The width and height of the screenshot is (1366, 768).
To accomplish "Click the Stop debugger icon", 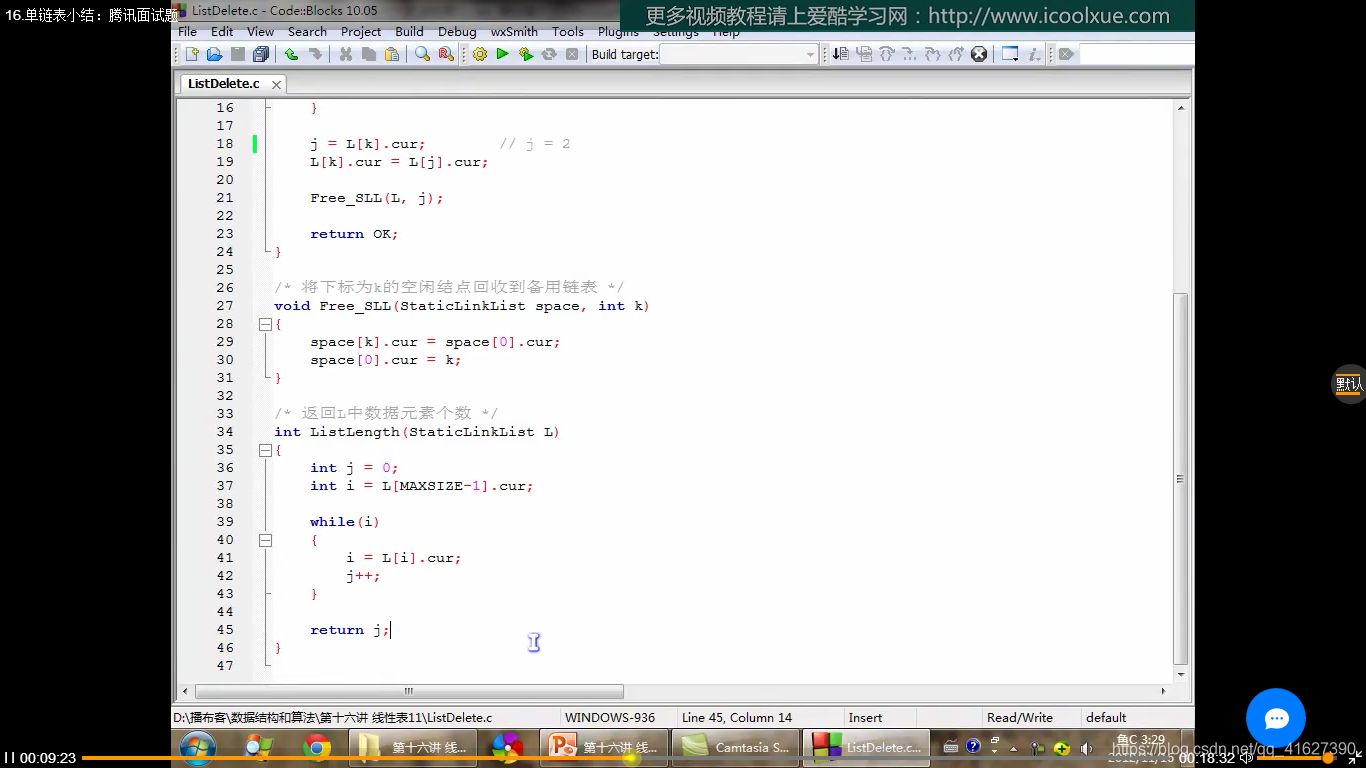I will pos(979,54).
